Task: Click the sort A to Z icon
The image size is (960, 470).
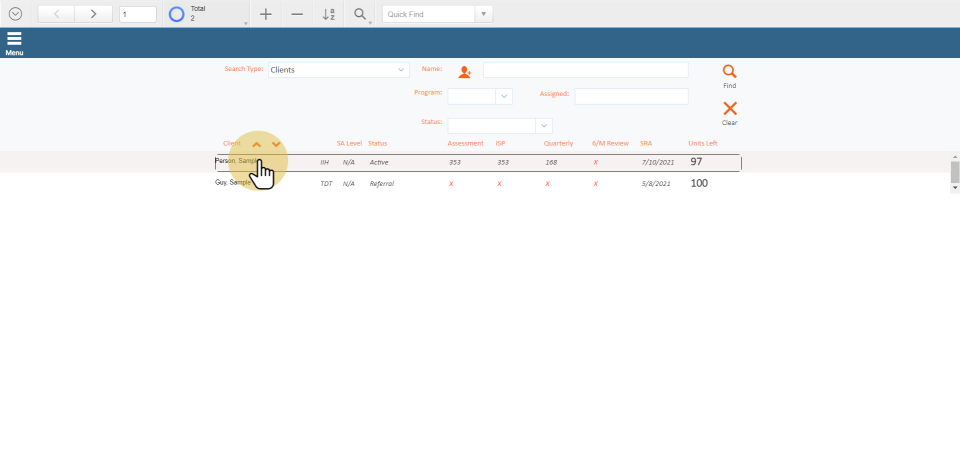Action: [328, 14]
